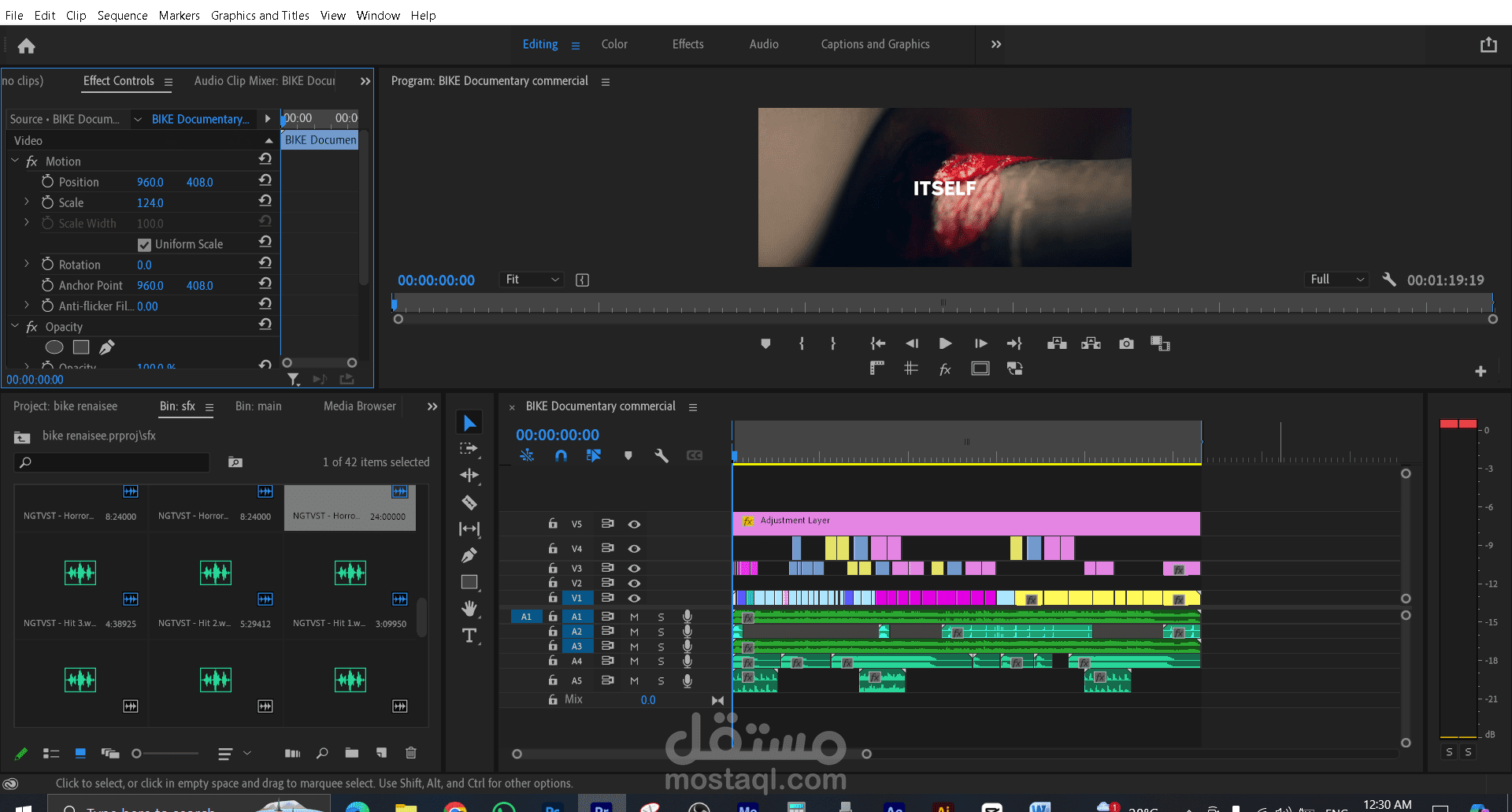1512x812 pixels.
Task: Mute audio track A2
Action: [634, 632]
